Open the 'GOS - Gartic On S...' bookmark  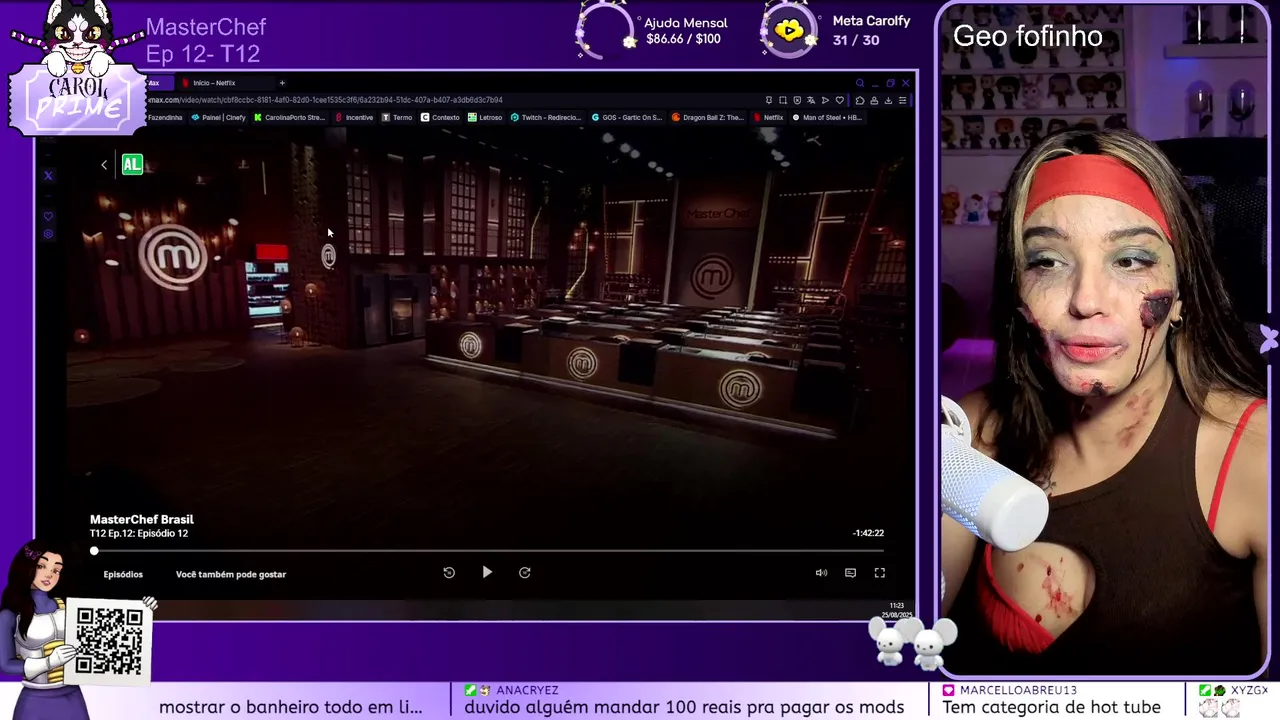[627, 117]
